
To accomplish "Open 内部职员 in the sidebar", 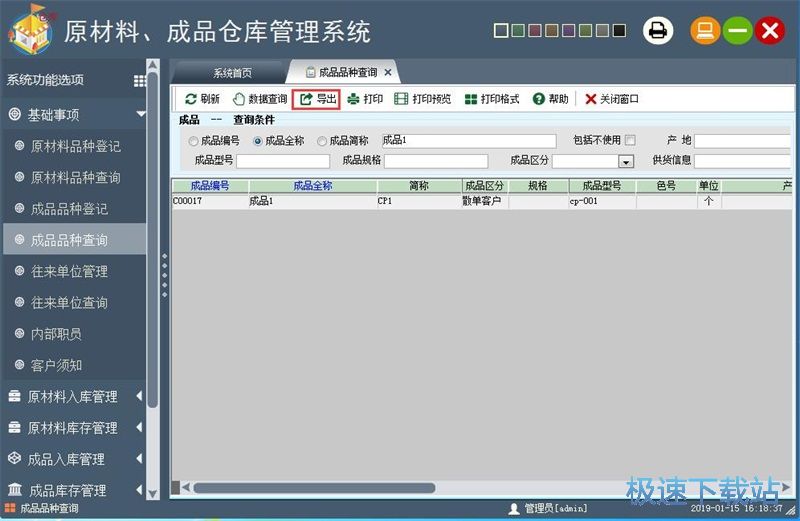I will coord(75,334).
